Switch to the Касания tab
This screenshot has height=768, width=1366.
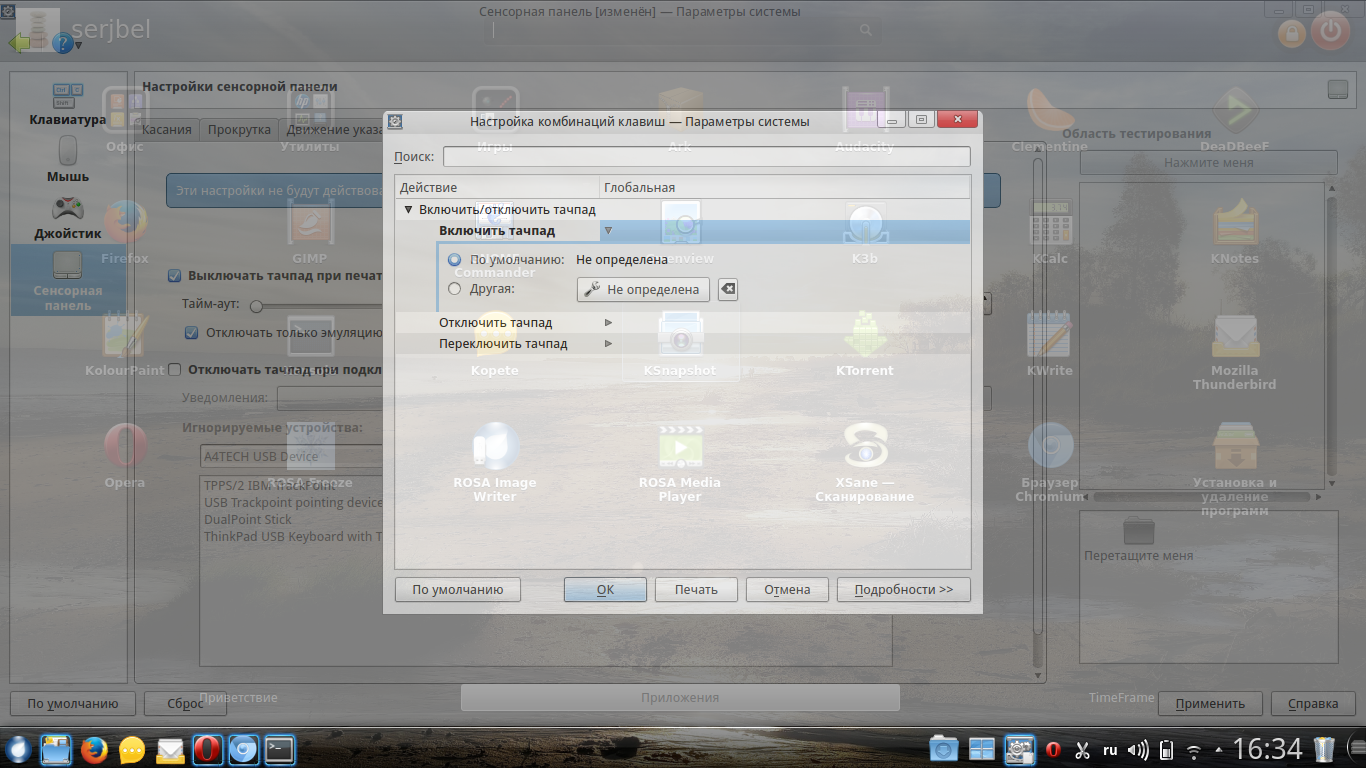point(166,130)
